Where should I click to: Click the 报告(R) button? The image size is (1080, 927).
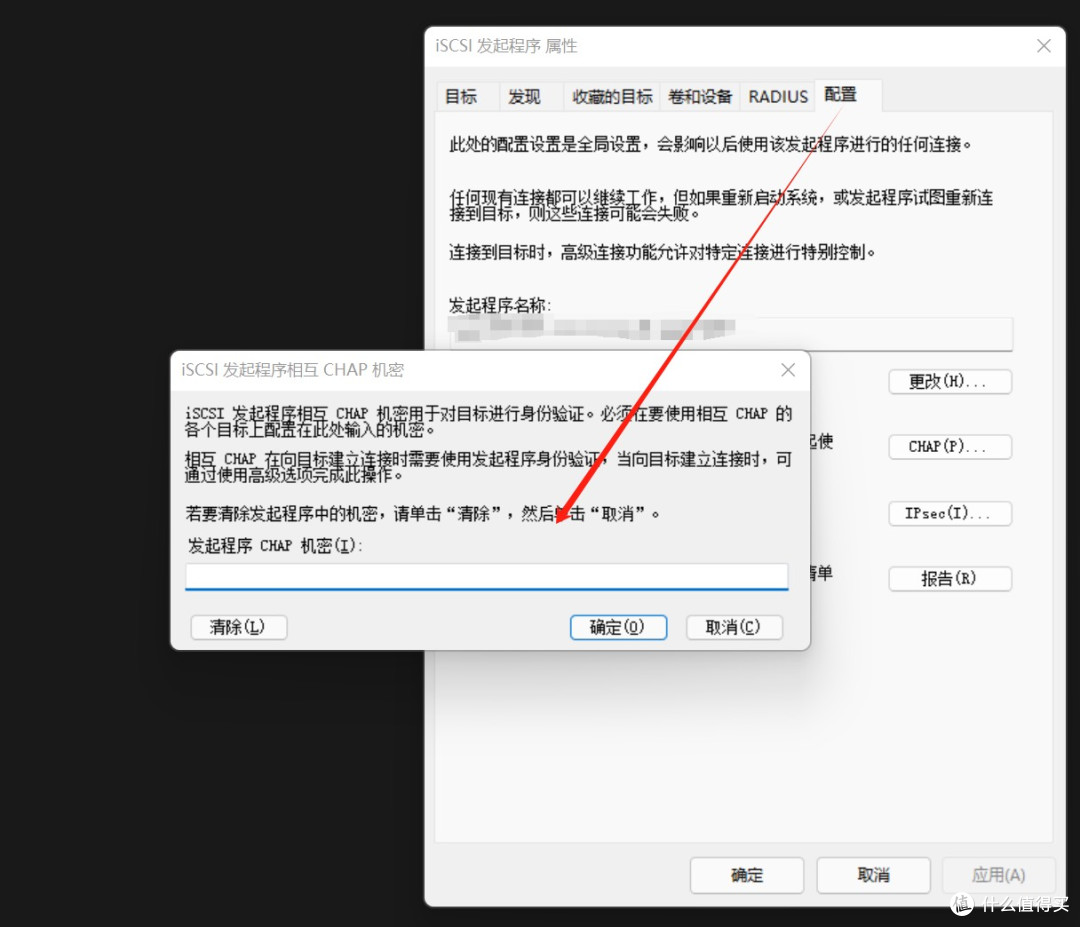tap(950, 579)
